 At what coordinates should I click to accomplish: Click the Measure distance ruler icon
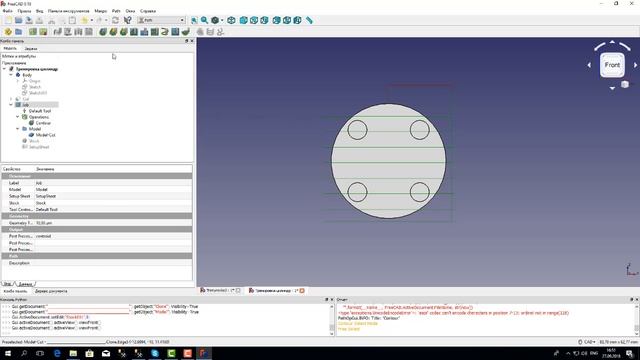309,20
